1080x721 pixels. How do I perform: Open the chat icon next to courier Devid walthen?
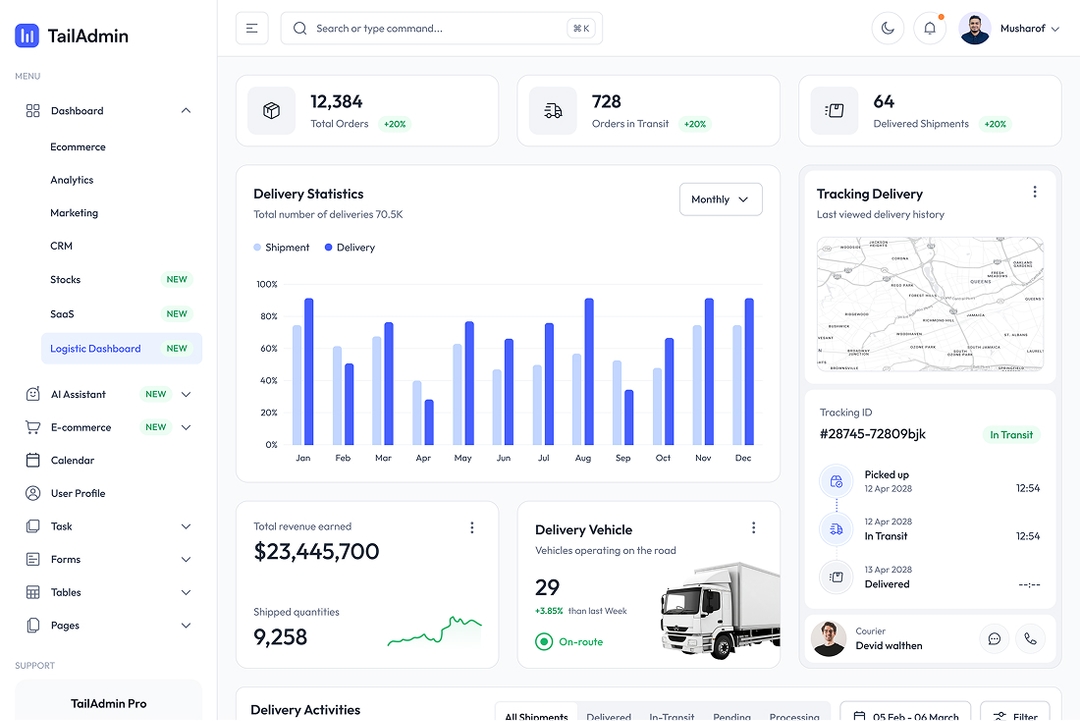(x=994, y=638)
